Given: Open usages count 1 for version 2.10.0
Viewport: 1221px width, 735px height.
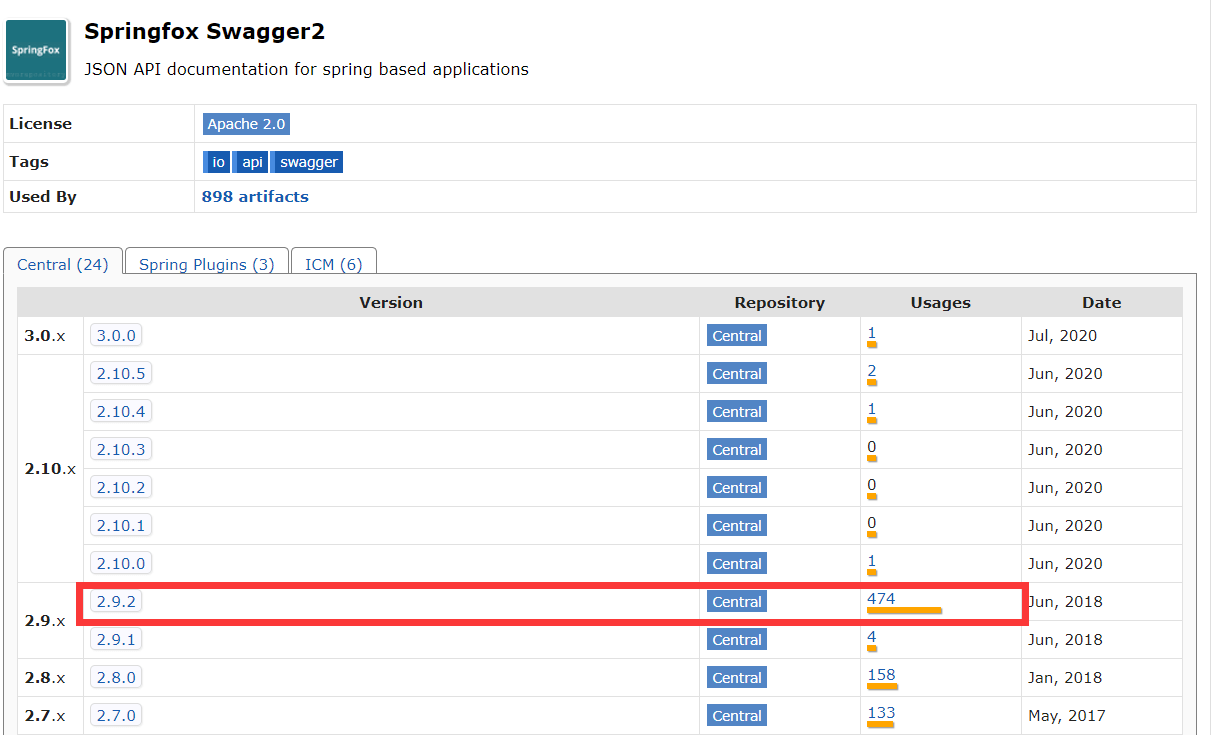Looking at the screenshot, I should click(872, 561).
